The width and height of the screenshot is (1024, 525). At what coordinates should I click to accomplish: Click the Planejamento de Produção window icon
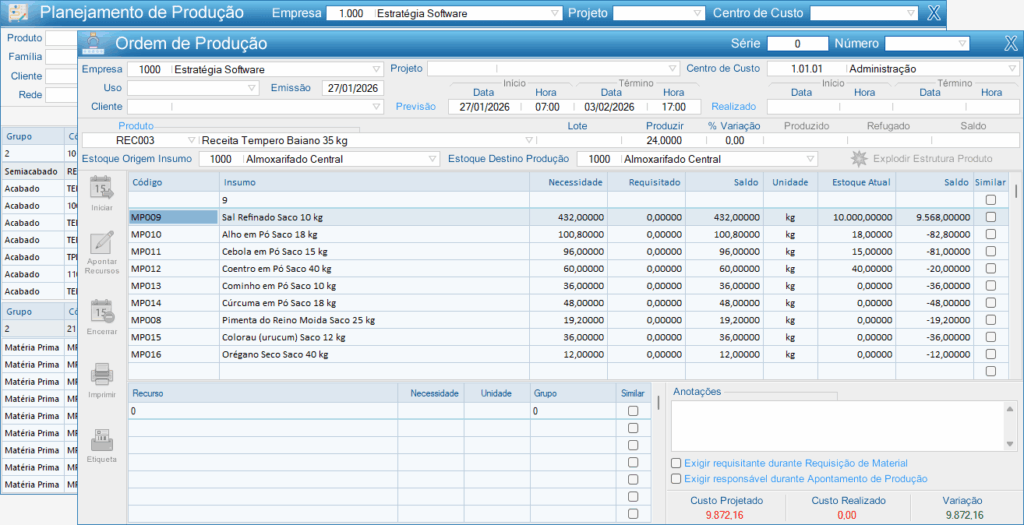point(18,13)
